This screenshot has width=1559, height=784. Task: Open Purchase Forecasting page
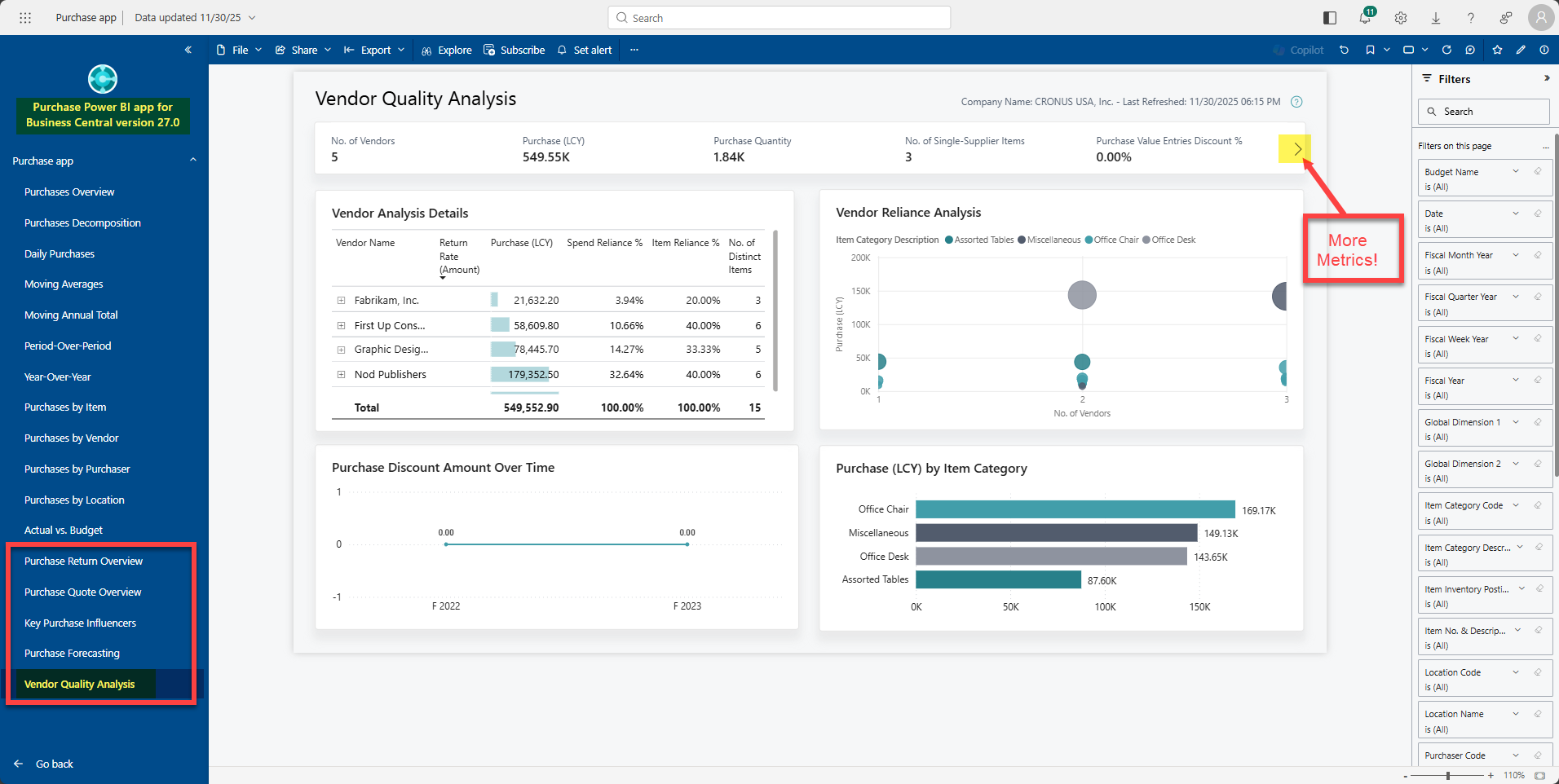[x=72, y=654]
